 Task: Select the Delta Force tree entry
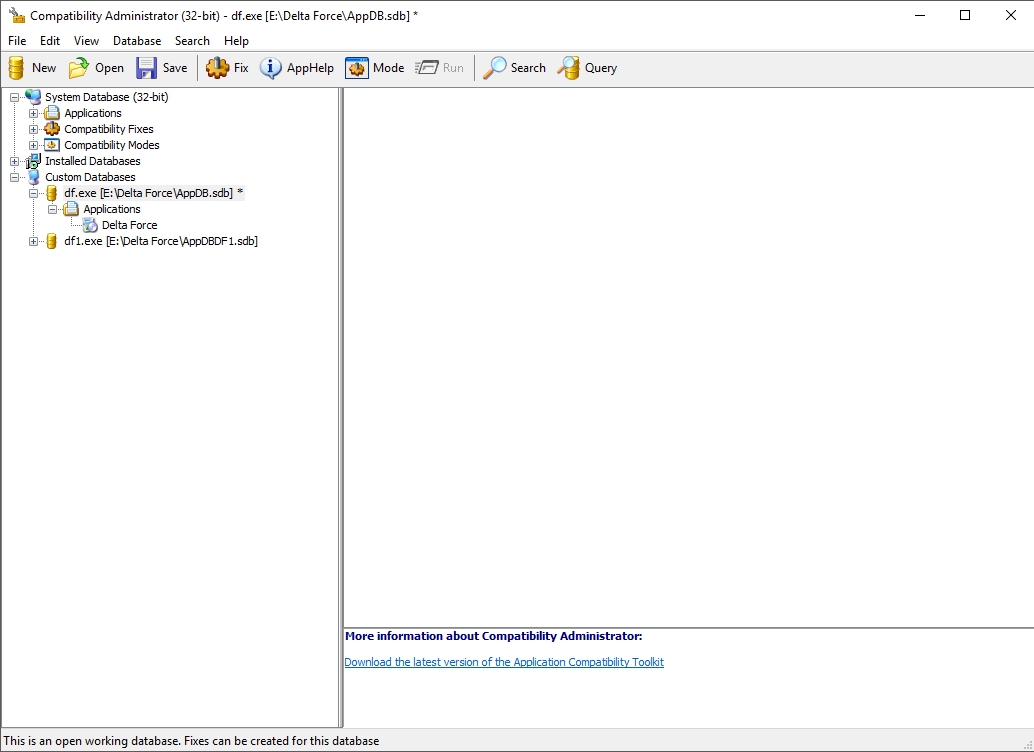click(x=129, y=225)
